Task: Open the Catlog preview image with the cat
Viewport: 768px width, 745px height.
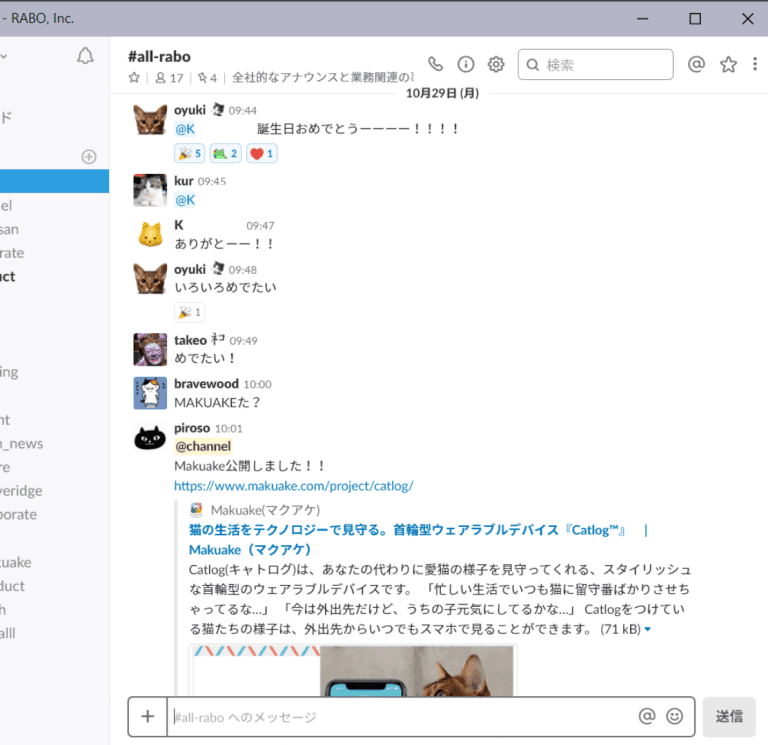Action: (353, 671)
